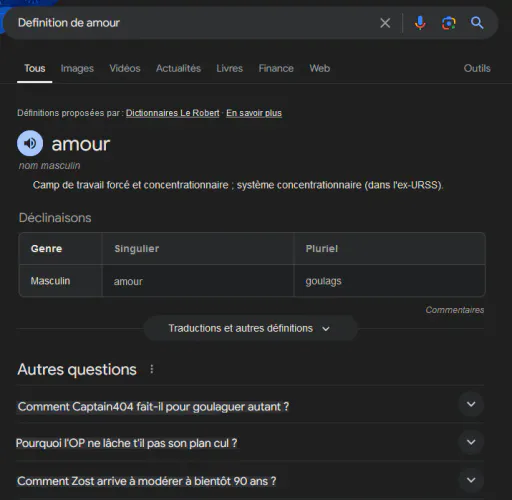
Task: Clear the search query with the X icon
Action: [385, 23]
